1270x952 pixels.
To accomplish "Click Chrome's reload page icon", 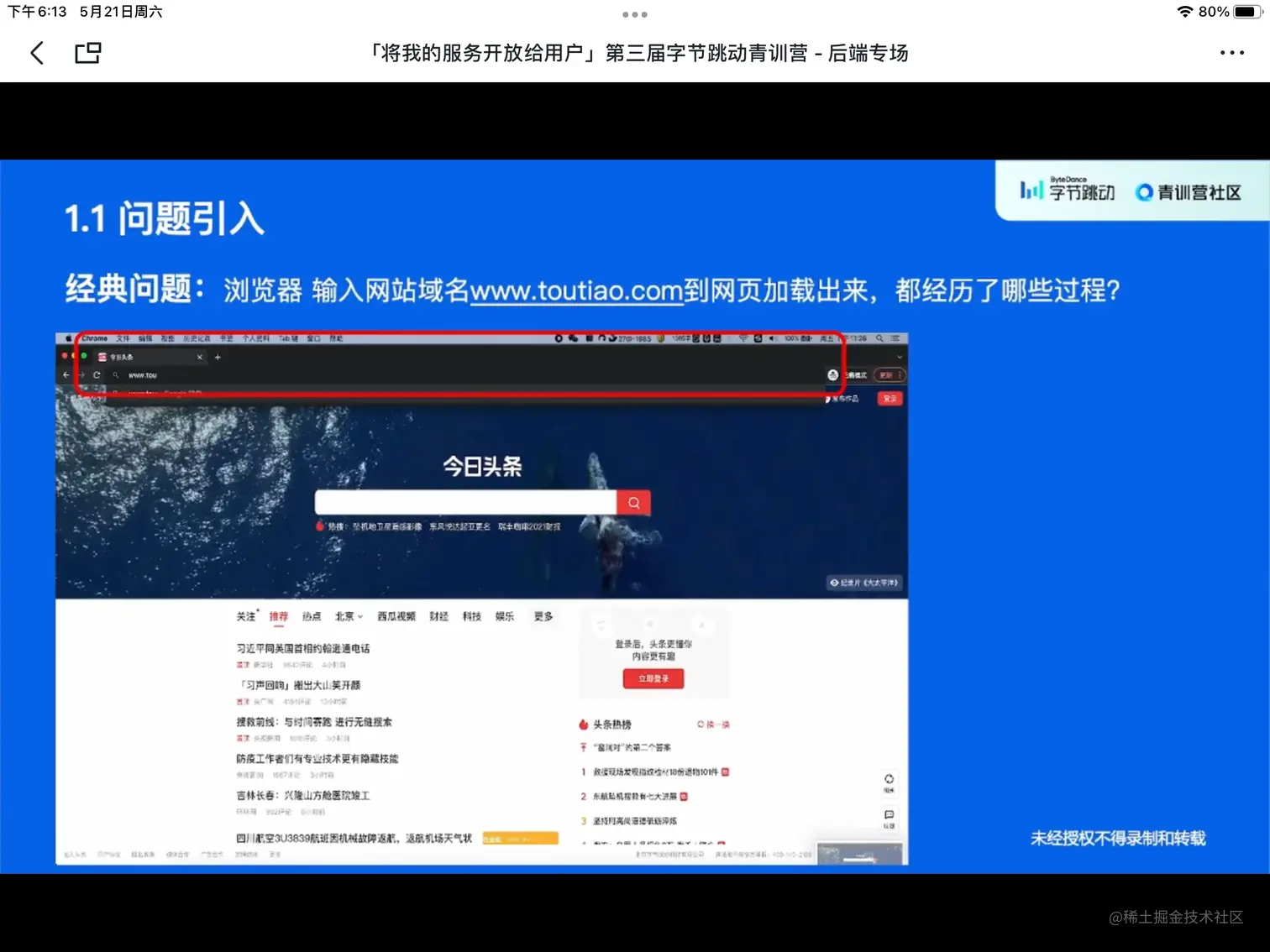I will click(x=97, y=375).
